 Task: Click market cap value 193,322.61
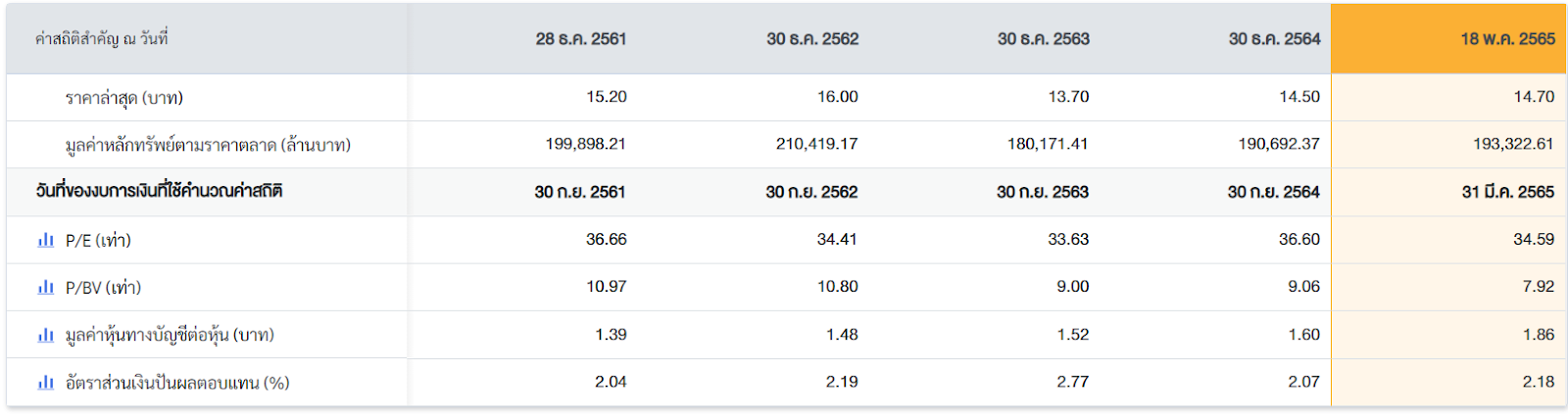(x=1512, y=144)
